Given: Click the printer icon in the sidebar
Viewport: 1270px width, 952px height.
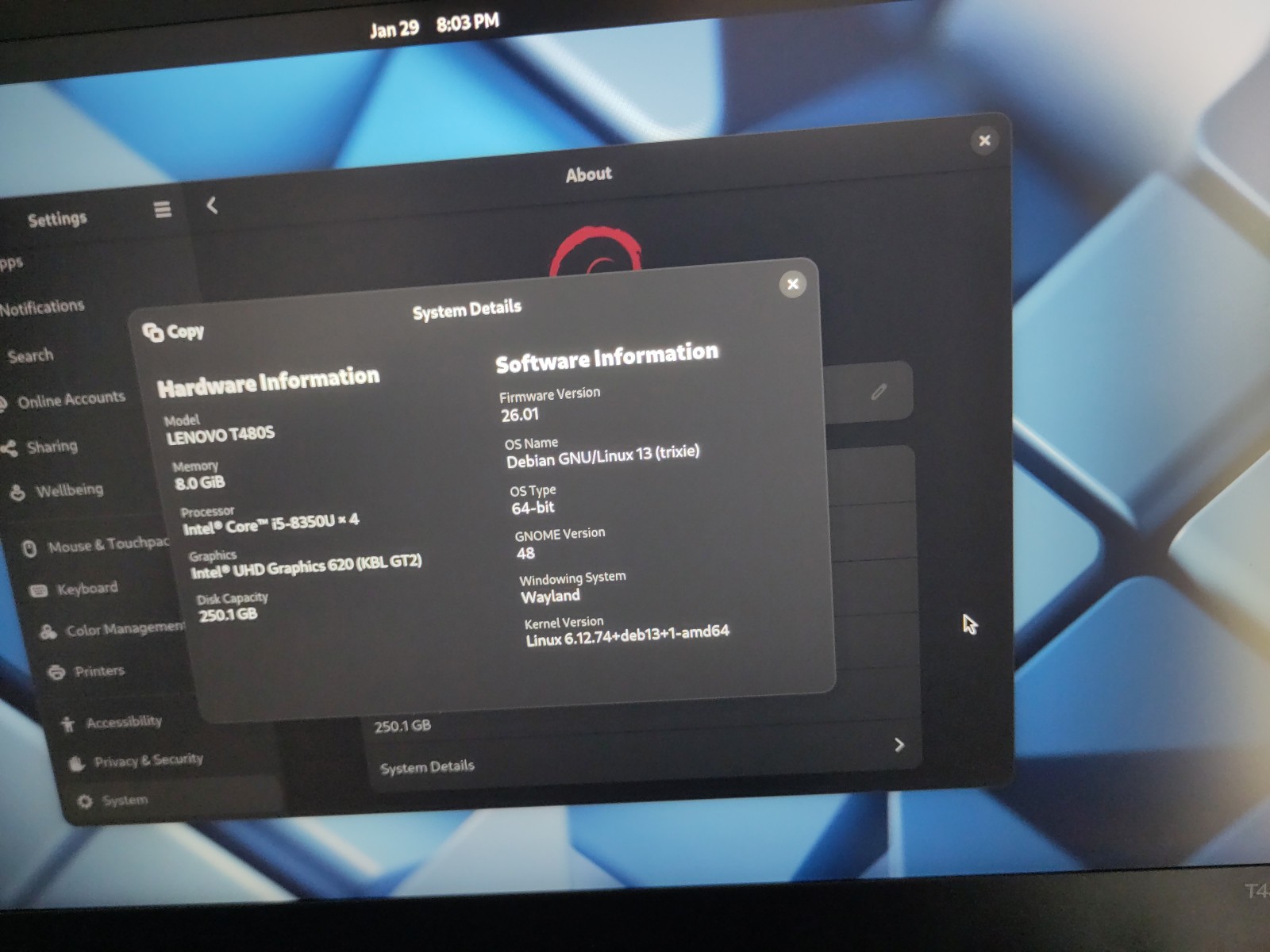Looking at the screenshot, I should click(x=56, y=673).
